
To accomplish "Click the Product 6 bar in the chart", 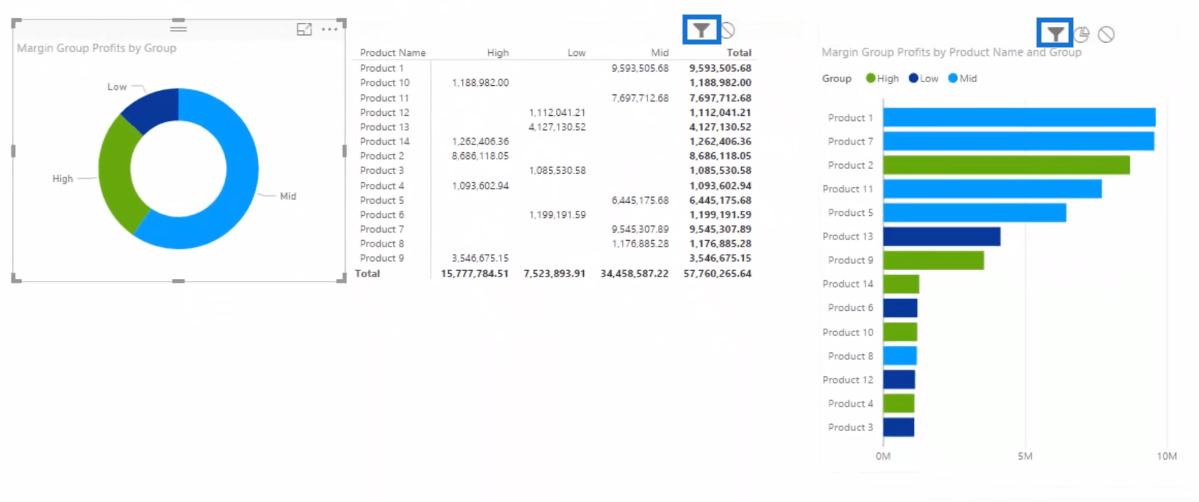I will pos(900,308).
